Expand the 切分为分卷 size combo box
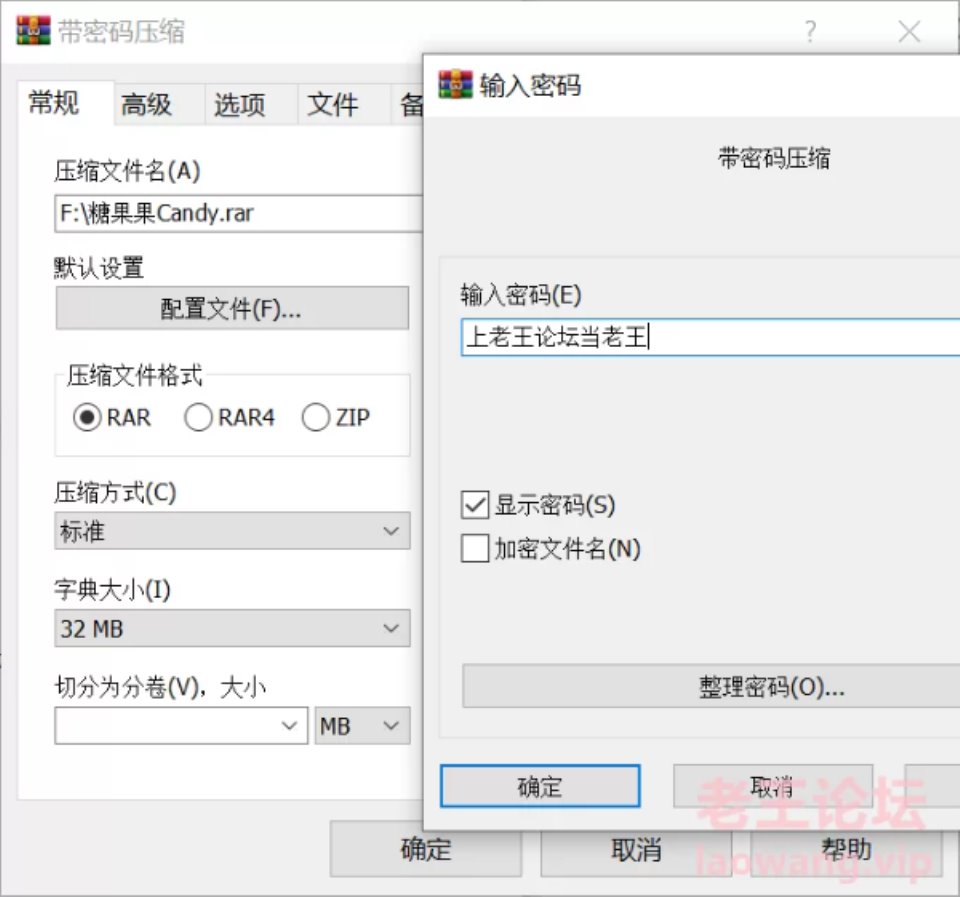Screen dimensions: 960x897 pyautogui.click(x=181, y=726)
